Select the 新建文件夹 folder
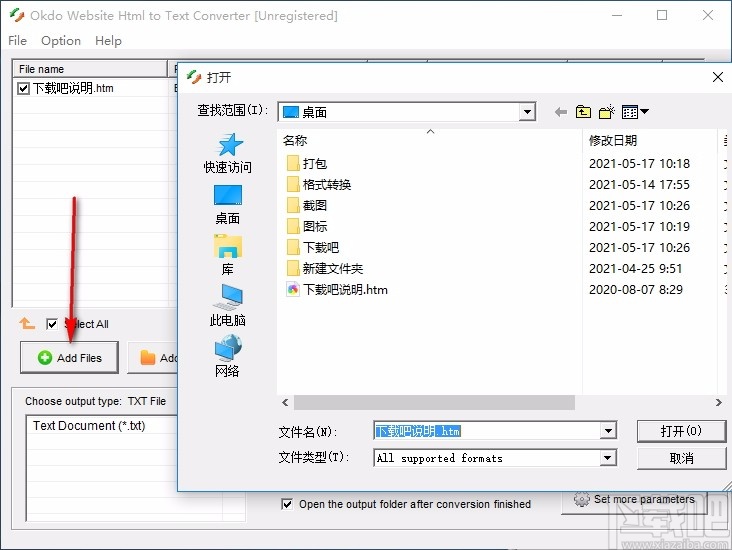 click(x=325, y=268)
